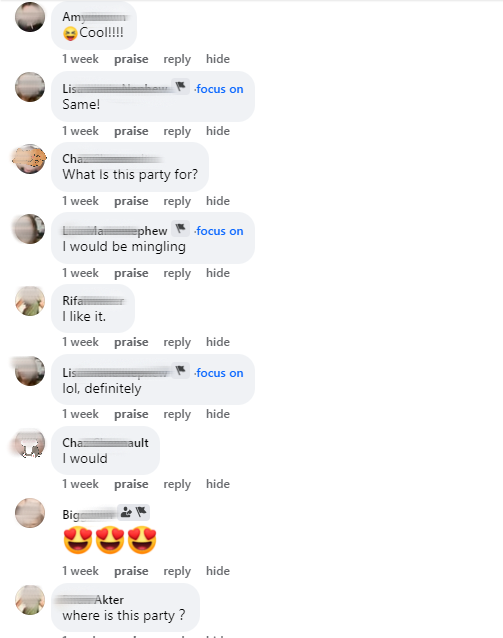The width and height of the screenshot is (503, 638).
Task: Reply to 'What is this party for?' comment
Action: point(177,201)
